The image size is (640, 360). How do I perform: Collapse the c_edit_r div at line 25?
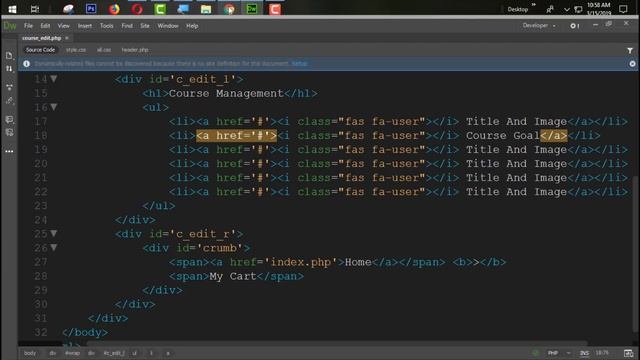pos(54,233)
